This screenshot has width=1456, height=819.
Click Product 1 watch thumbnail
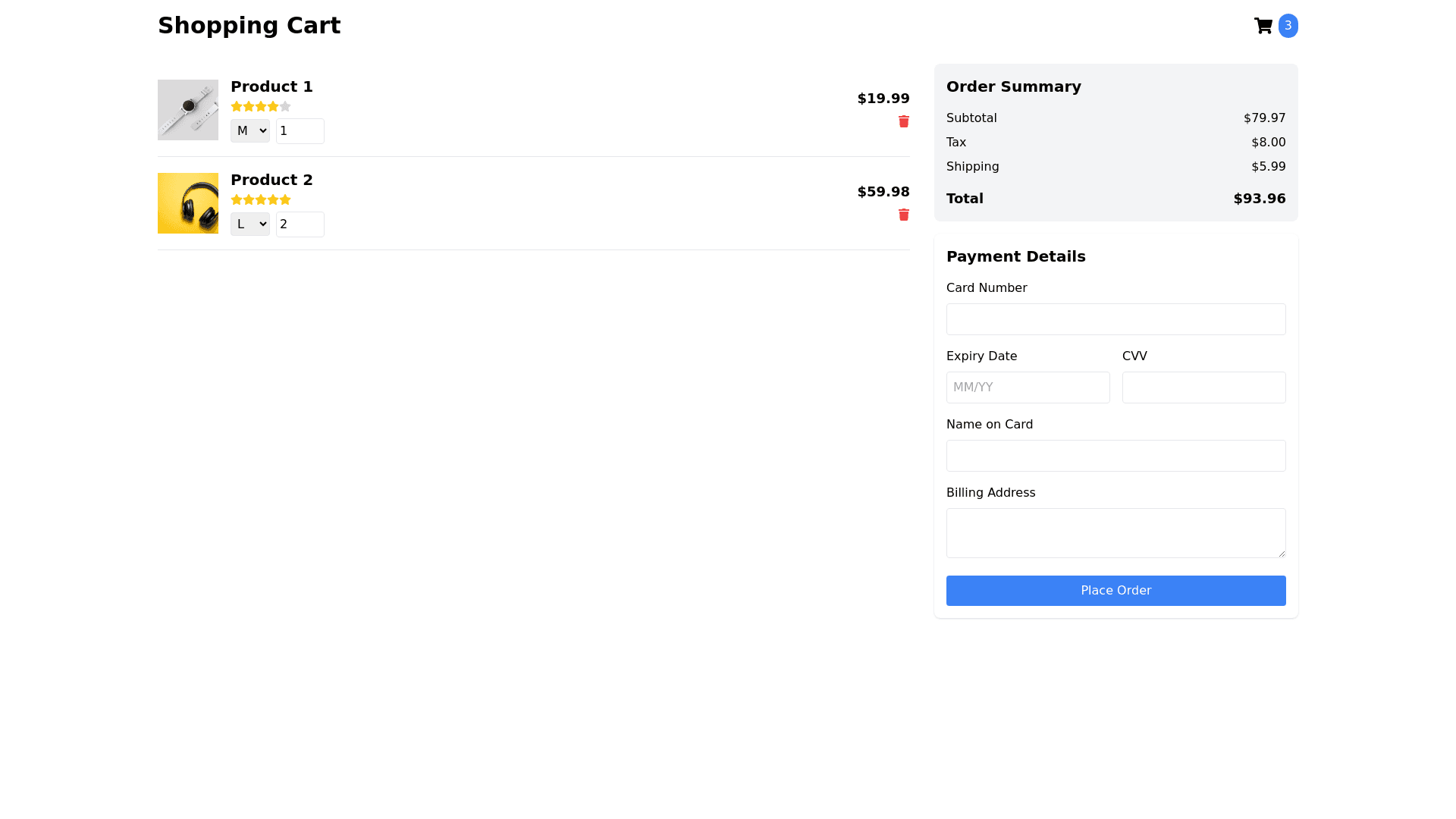click(x=187, y=110)
